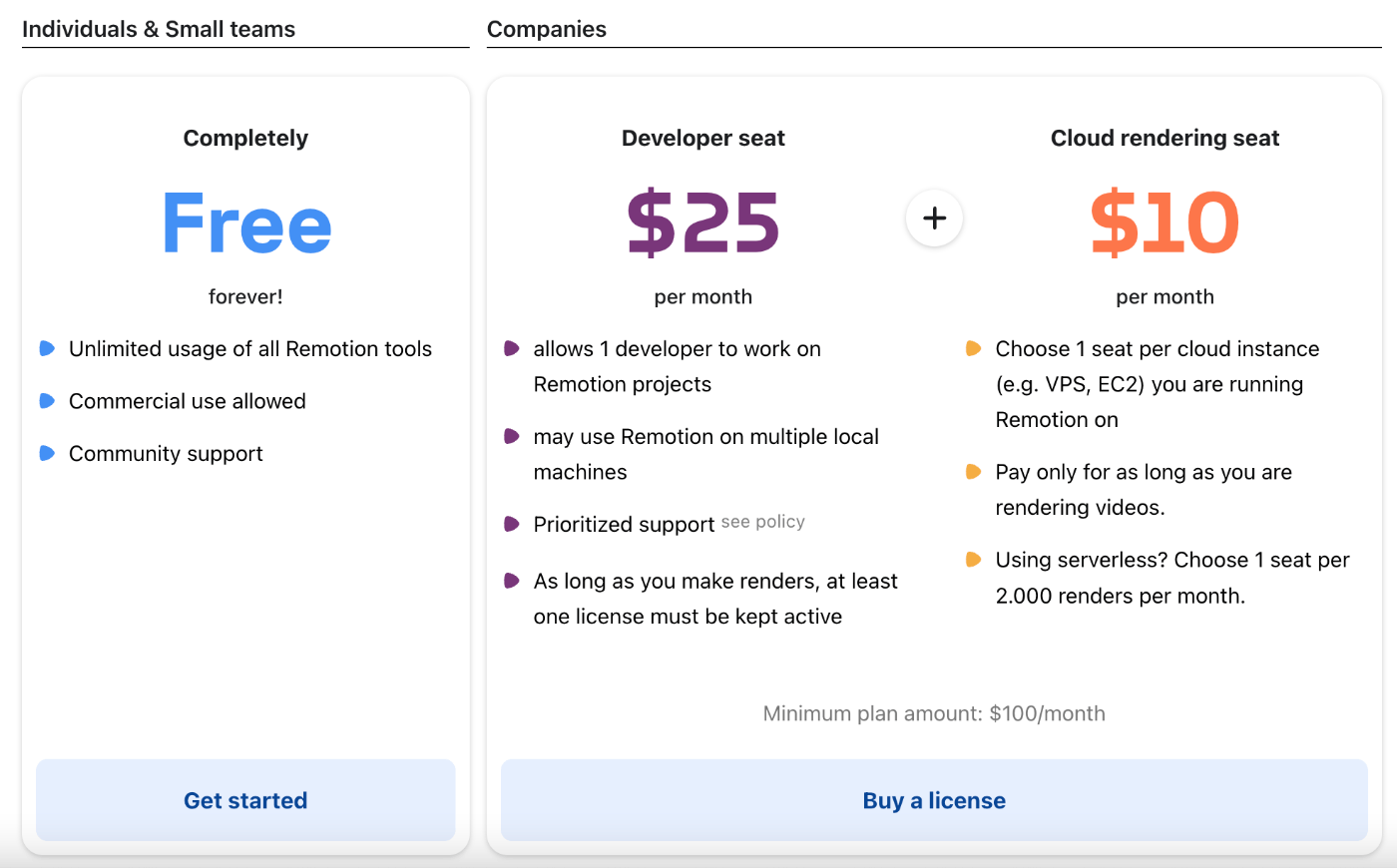
Task: Select the Individuals & Small teams heading
Action: [159, 29]
